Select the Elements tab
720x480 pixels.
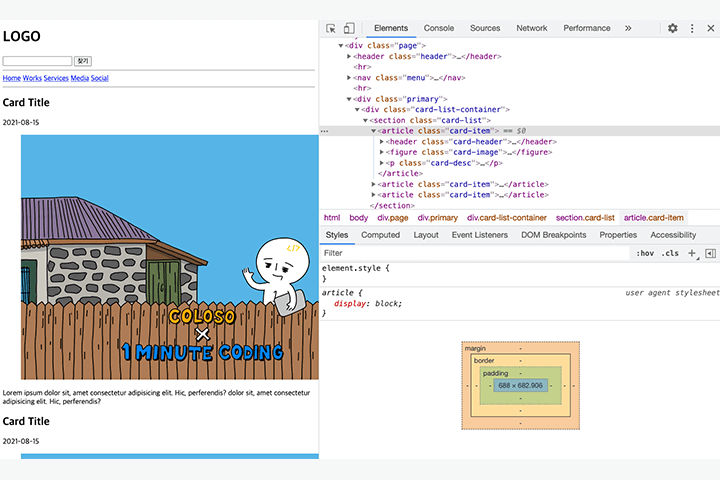[x=391, y=28]
